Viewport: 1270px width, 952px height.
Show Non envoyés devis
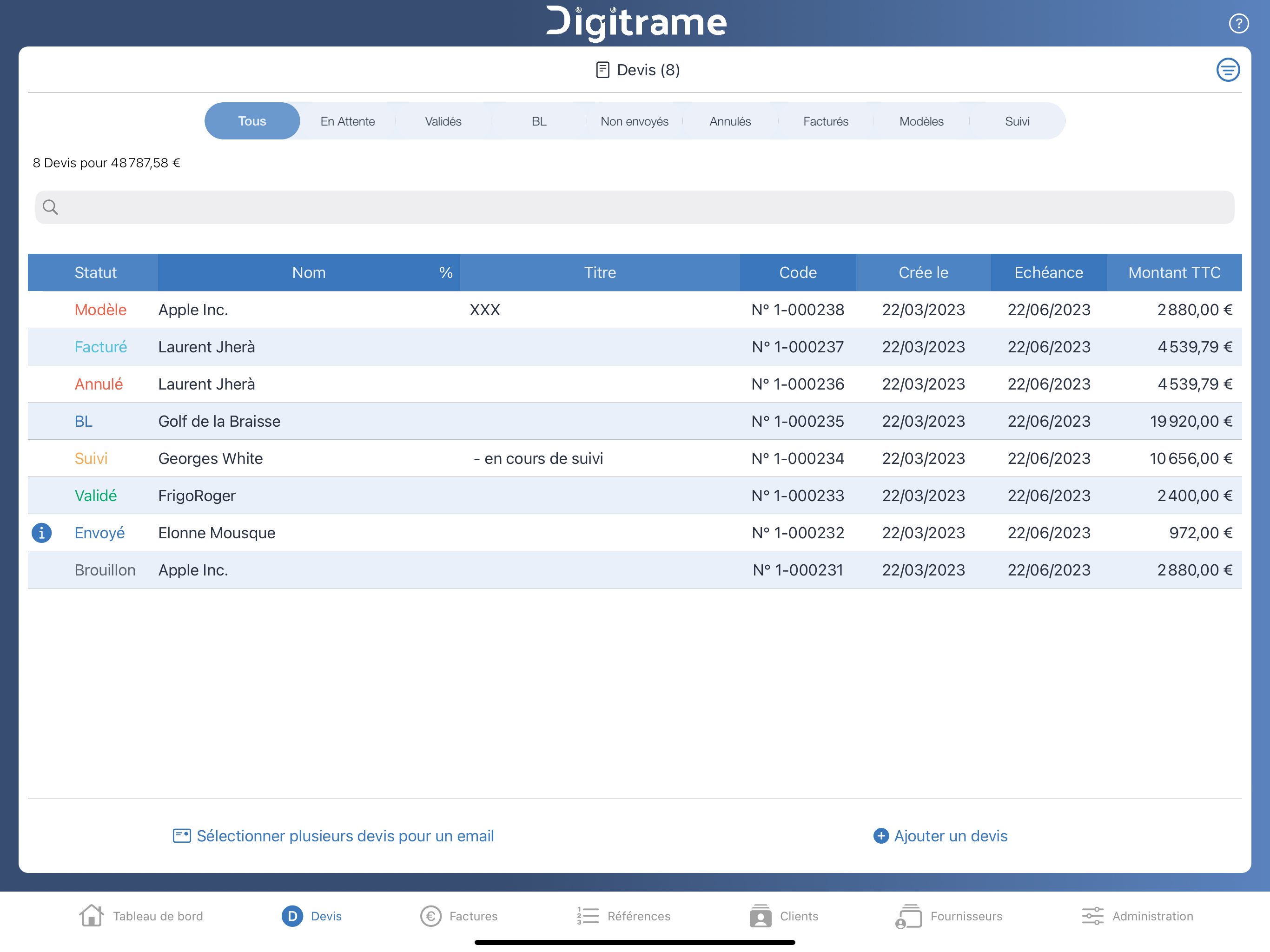(635, 121)
